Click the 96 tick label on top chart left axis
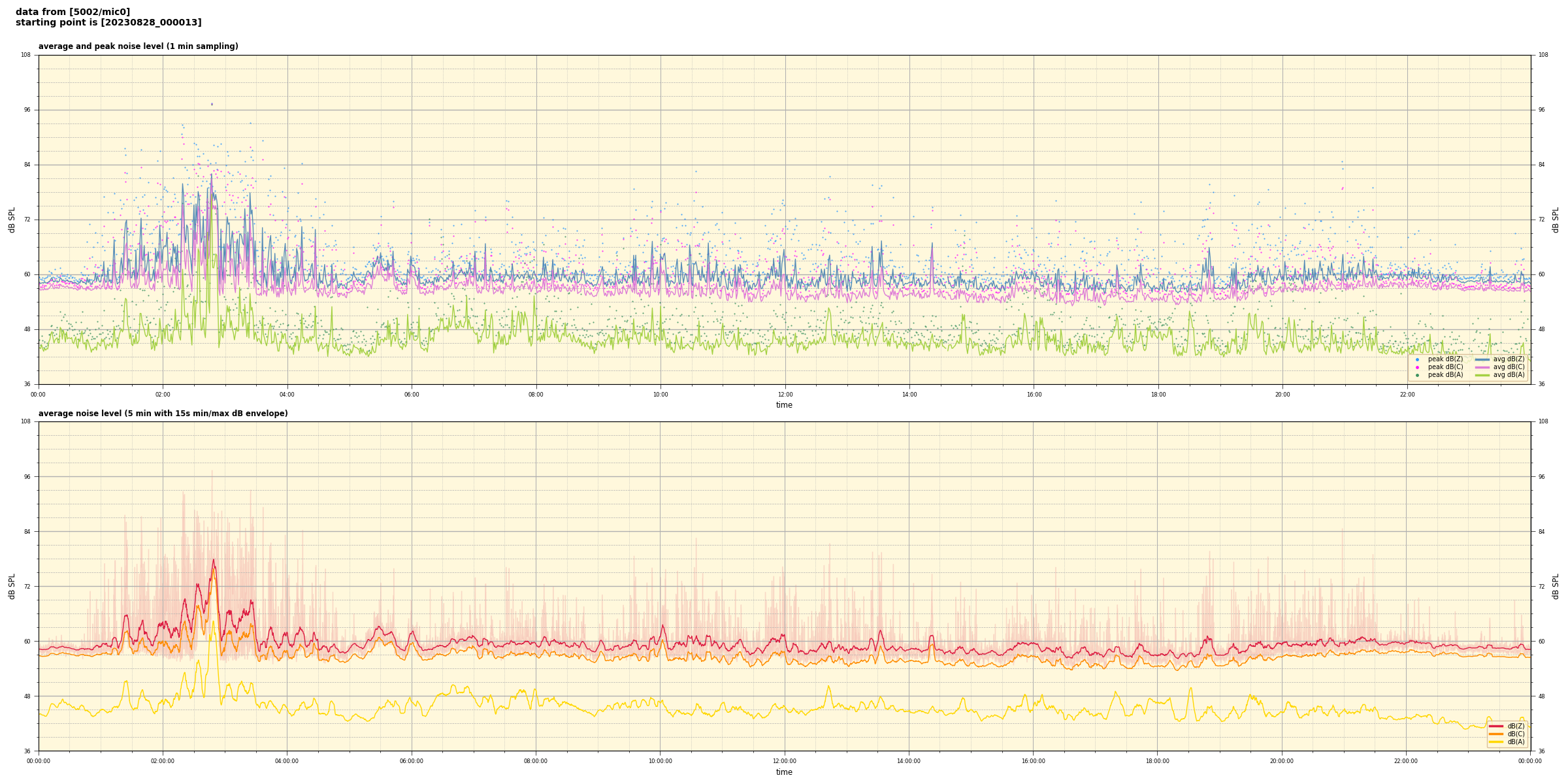 pos(27,110)
